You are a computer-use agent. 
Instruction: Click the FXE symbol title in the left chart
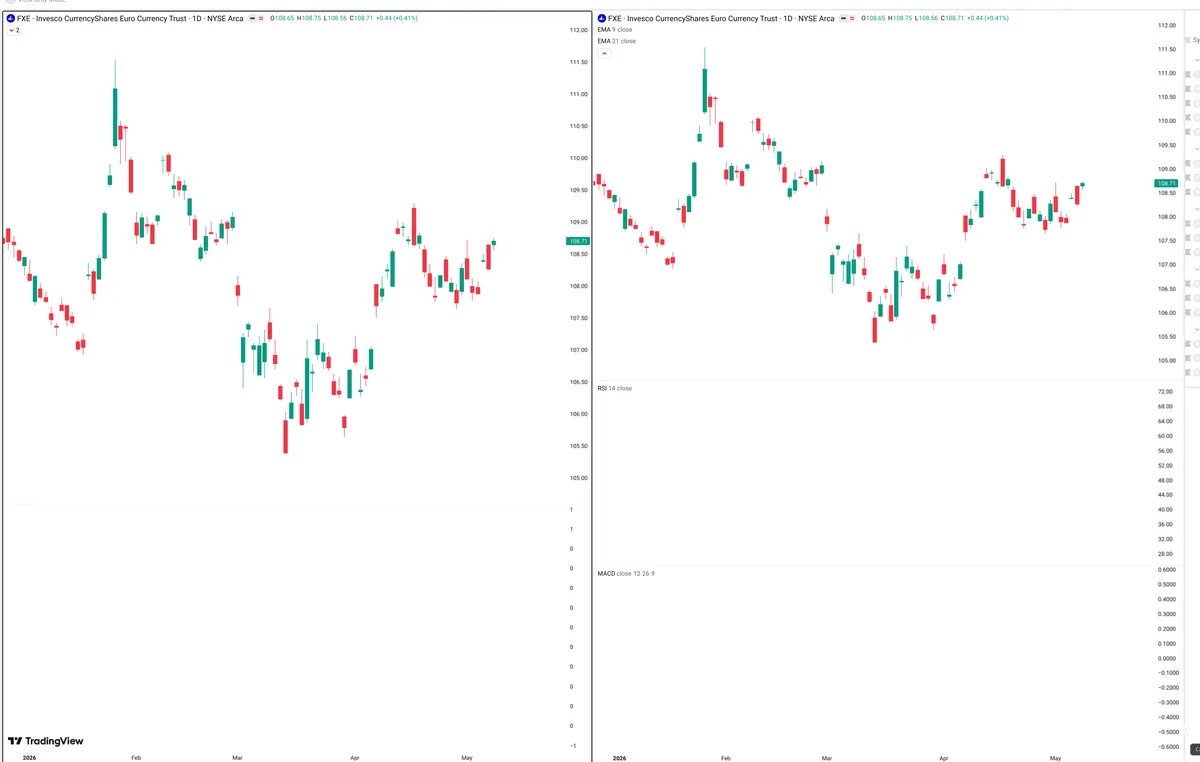click(130, 18)
